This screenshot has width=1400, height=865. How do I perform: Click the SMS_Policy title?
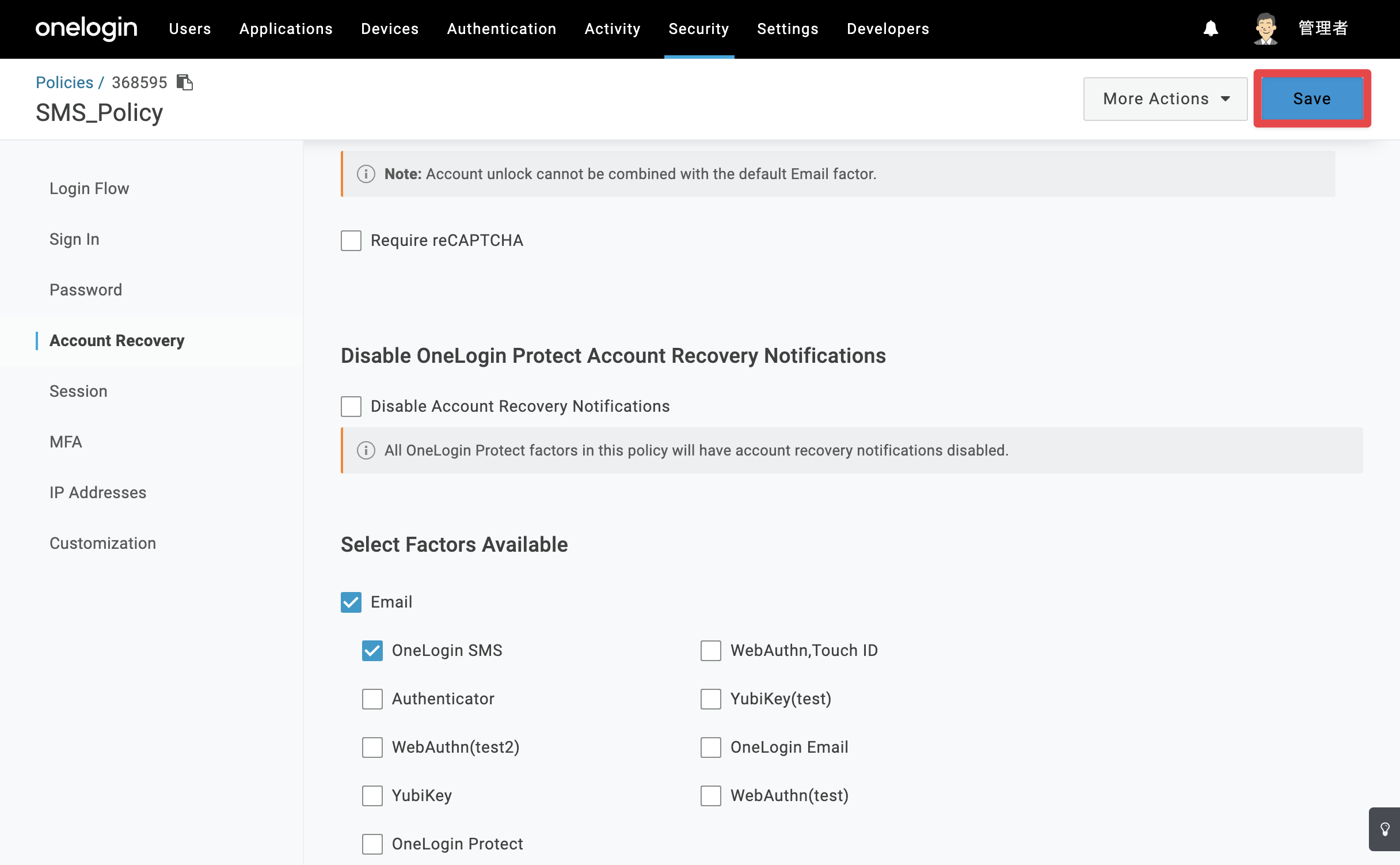click(99, 113)
